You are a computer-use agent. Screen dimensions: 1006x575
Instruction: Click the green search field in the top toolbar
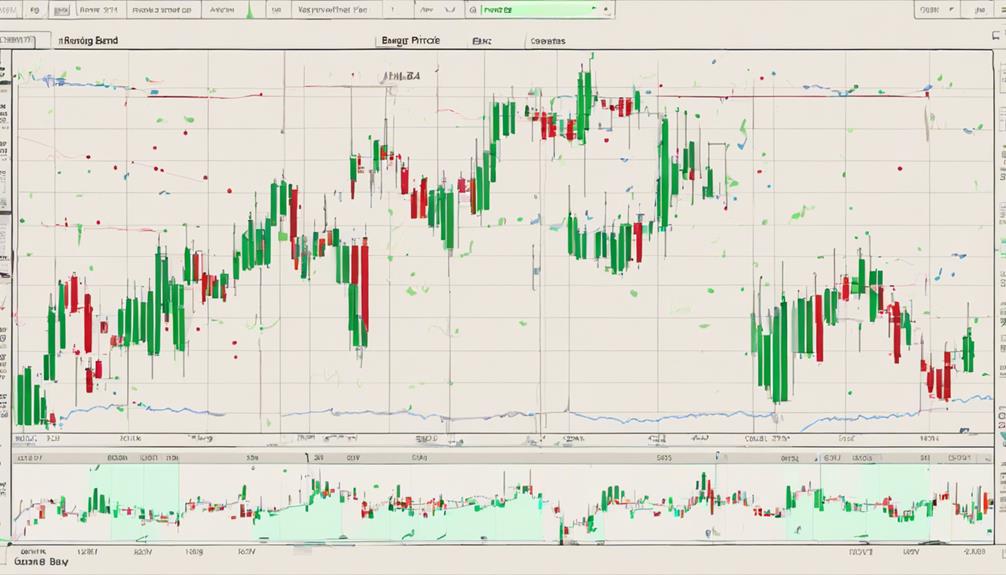(539, 10)
